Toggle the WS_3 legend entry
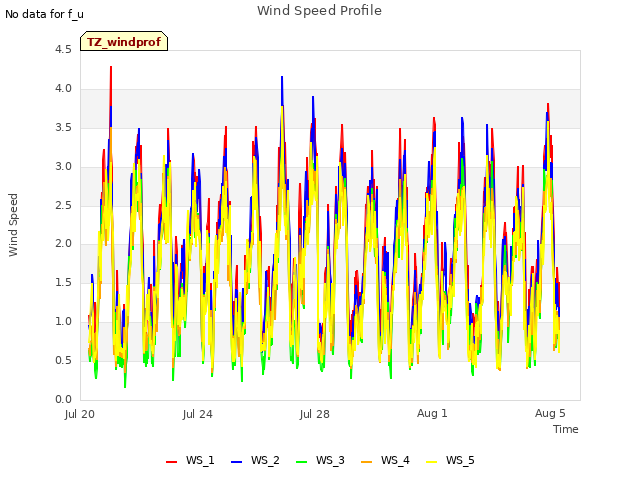Viewport: 640px width, 480px height. point(320,460)
